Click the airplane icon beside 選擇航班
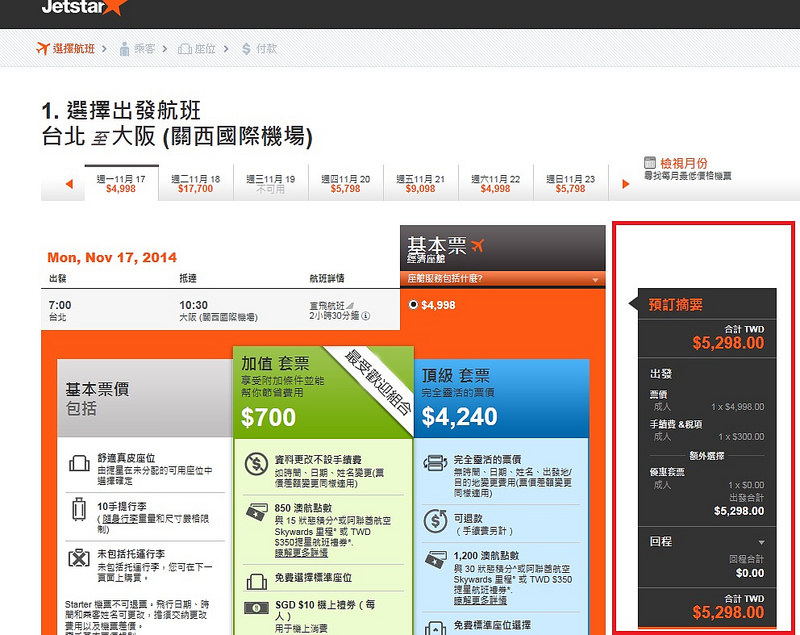This screenshot has width=800, height=635. [43, 48]
